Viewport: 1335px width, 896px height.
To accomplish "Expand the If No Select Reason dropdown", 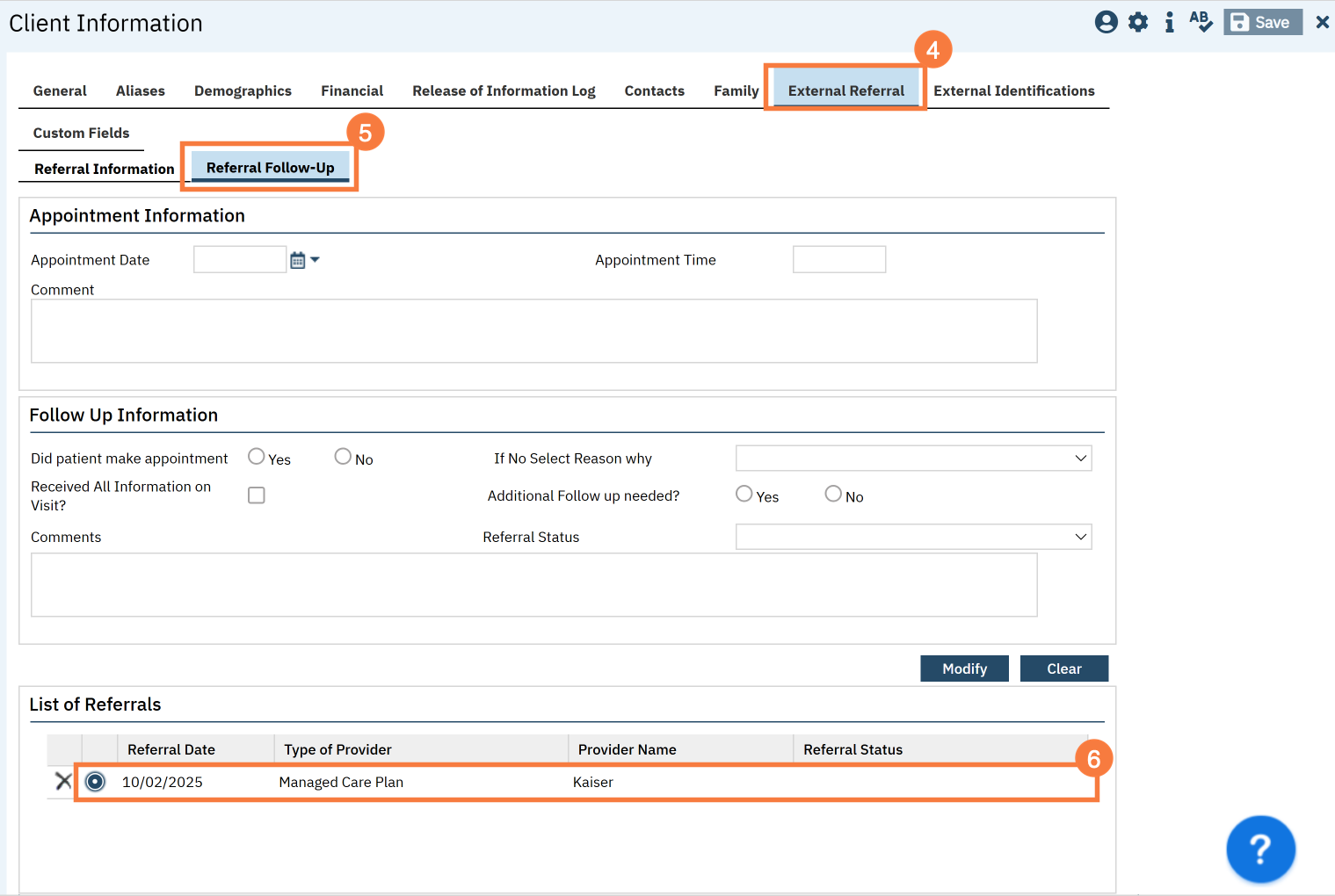I will pyautogui.click(x=913, y=459).
